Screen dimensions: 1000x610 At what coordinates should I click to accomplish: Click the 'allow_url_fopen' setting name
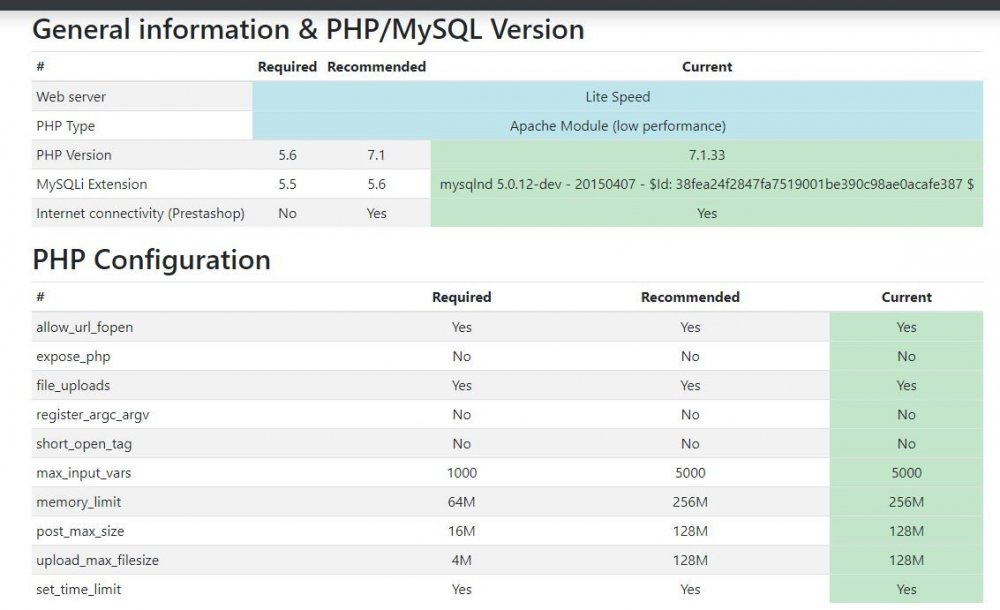tap(84, 327)
